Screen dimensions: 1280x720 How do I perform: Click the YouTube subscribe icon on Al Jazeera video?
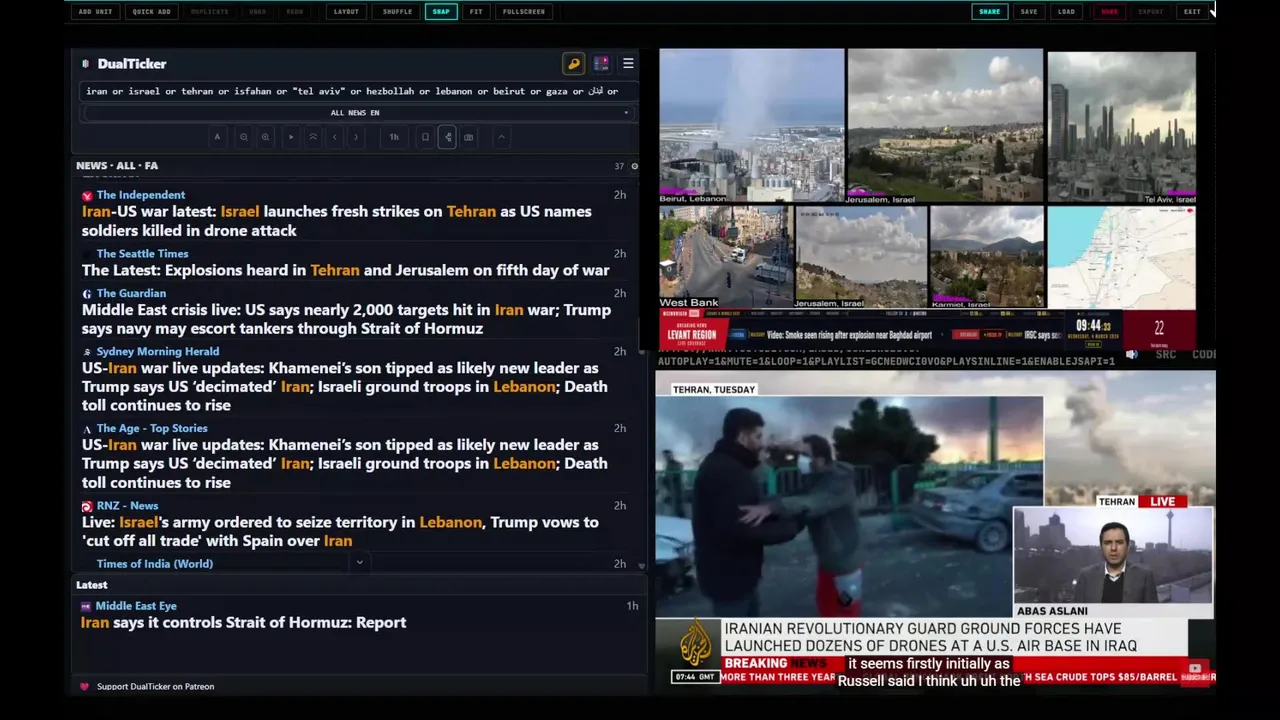pyautogui.click(x=1195, y=669)
